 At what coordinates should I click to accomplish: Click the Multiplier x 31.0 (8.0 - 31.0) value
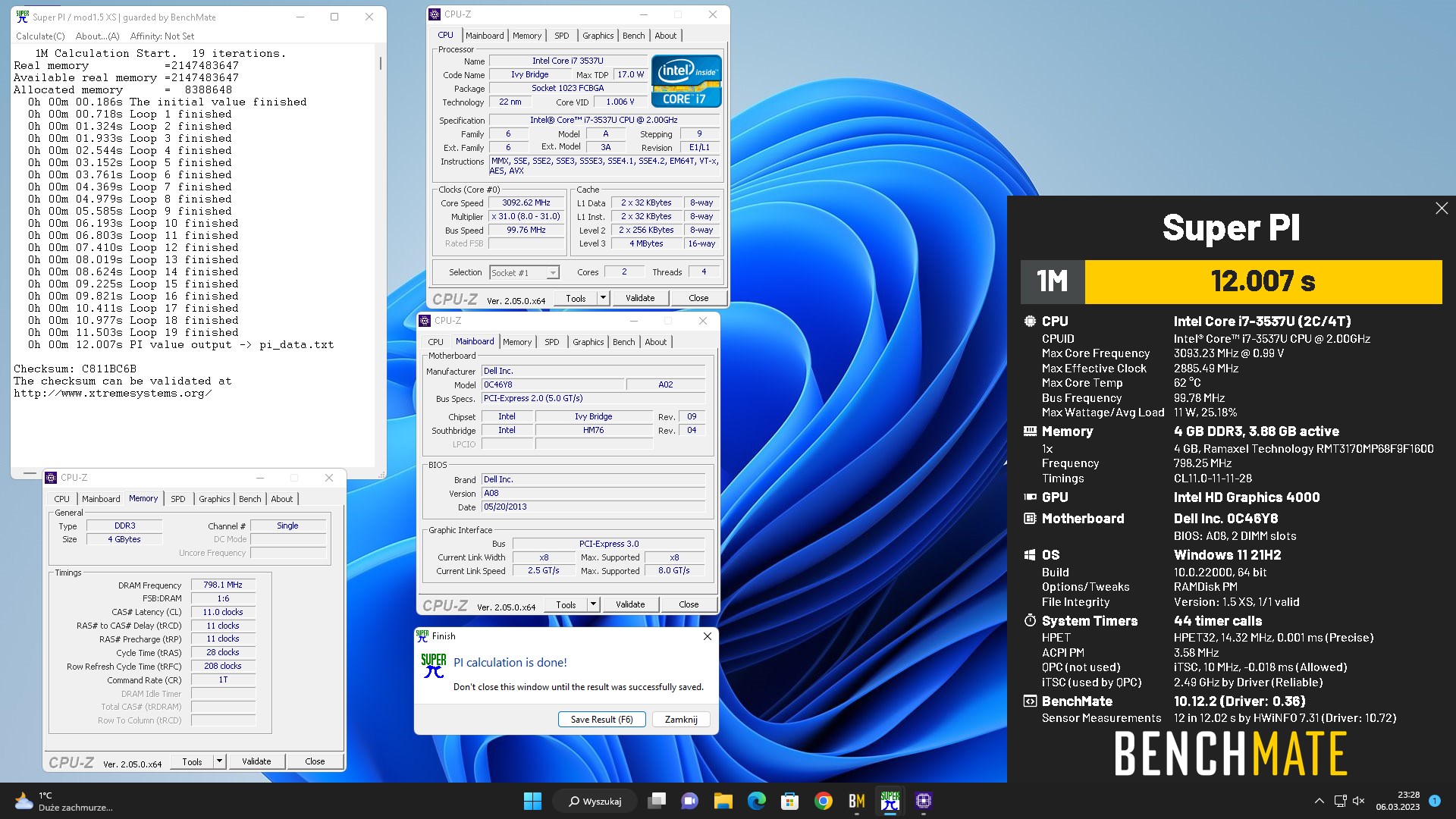click(526, 217)
